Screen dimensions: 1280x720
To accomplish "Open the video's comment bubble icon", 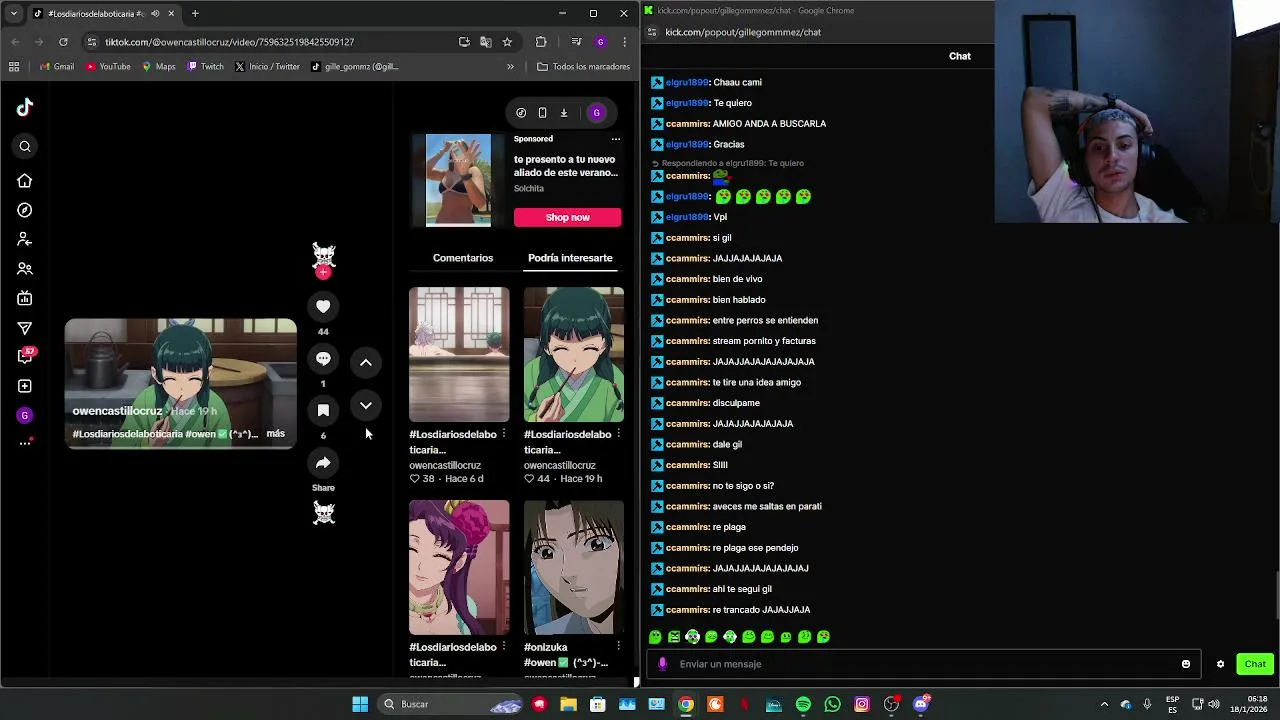I will tap(323, 358).
